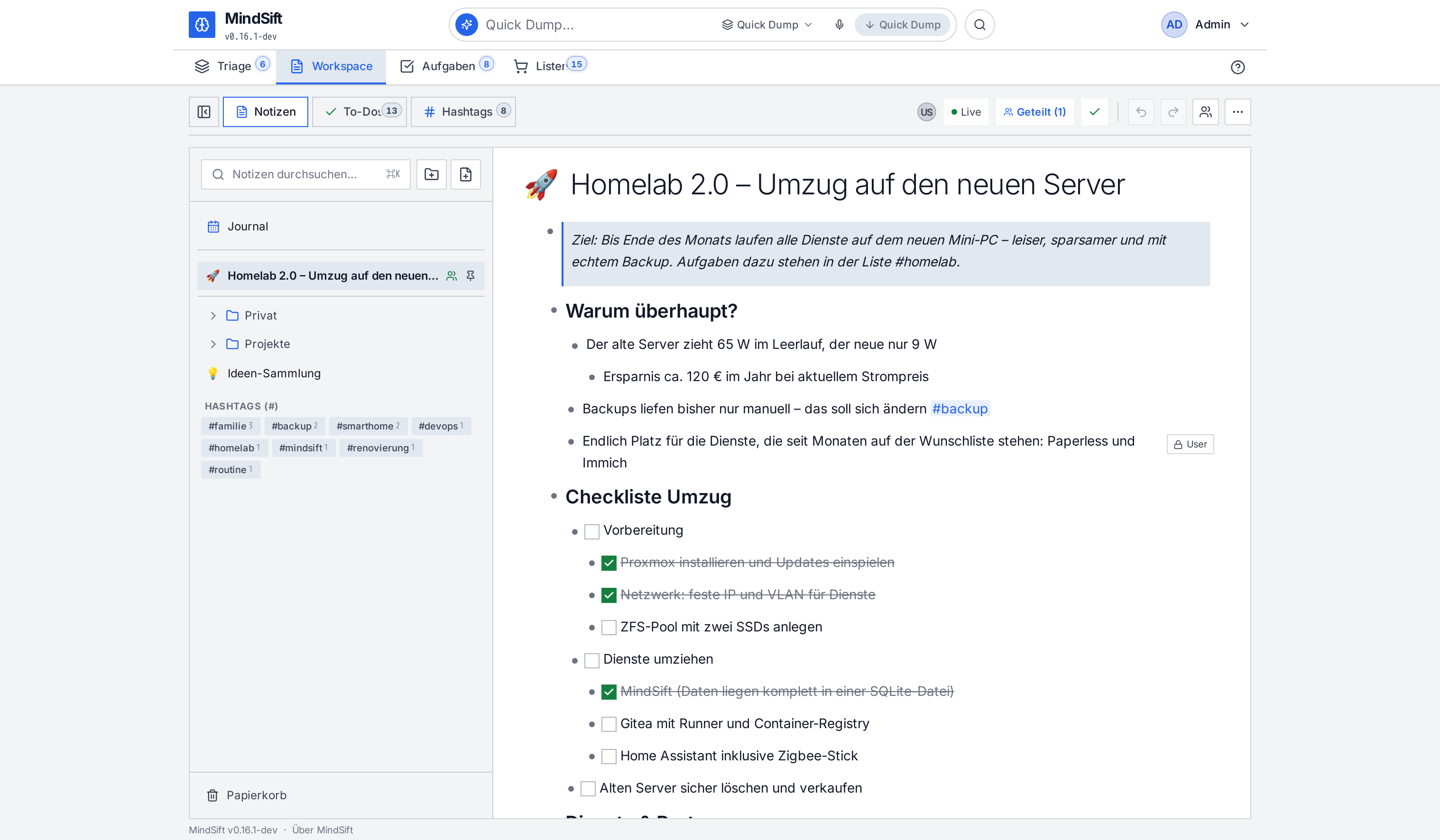
Task: Filter by the #smarthome hashtag chip
Action: pyautogui.click(x=368, y=426)
